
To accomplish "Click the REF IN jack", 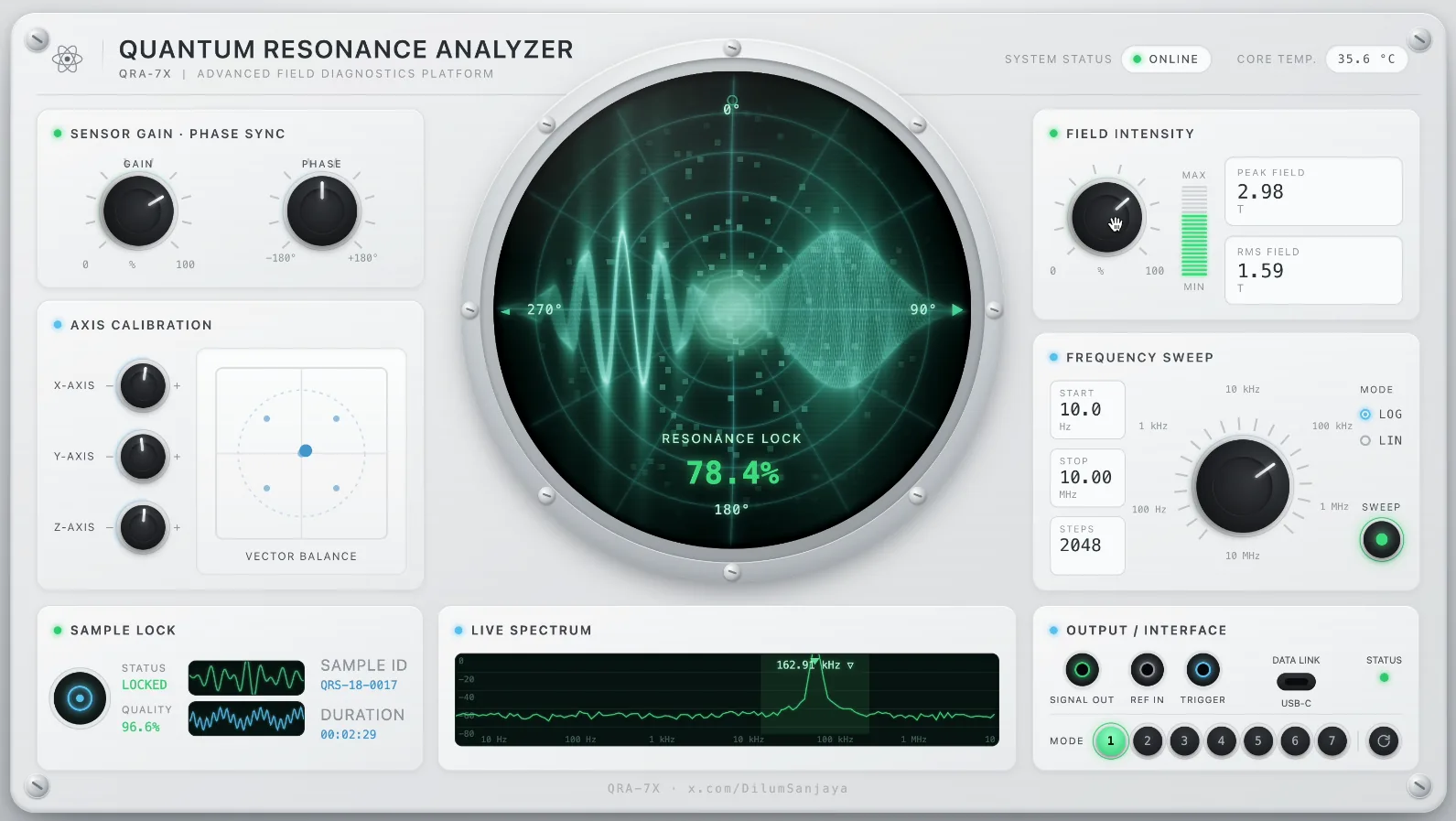I will [x=1147, y=670].
